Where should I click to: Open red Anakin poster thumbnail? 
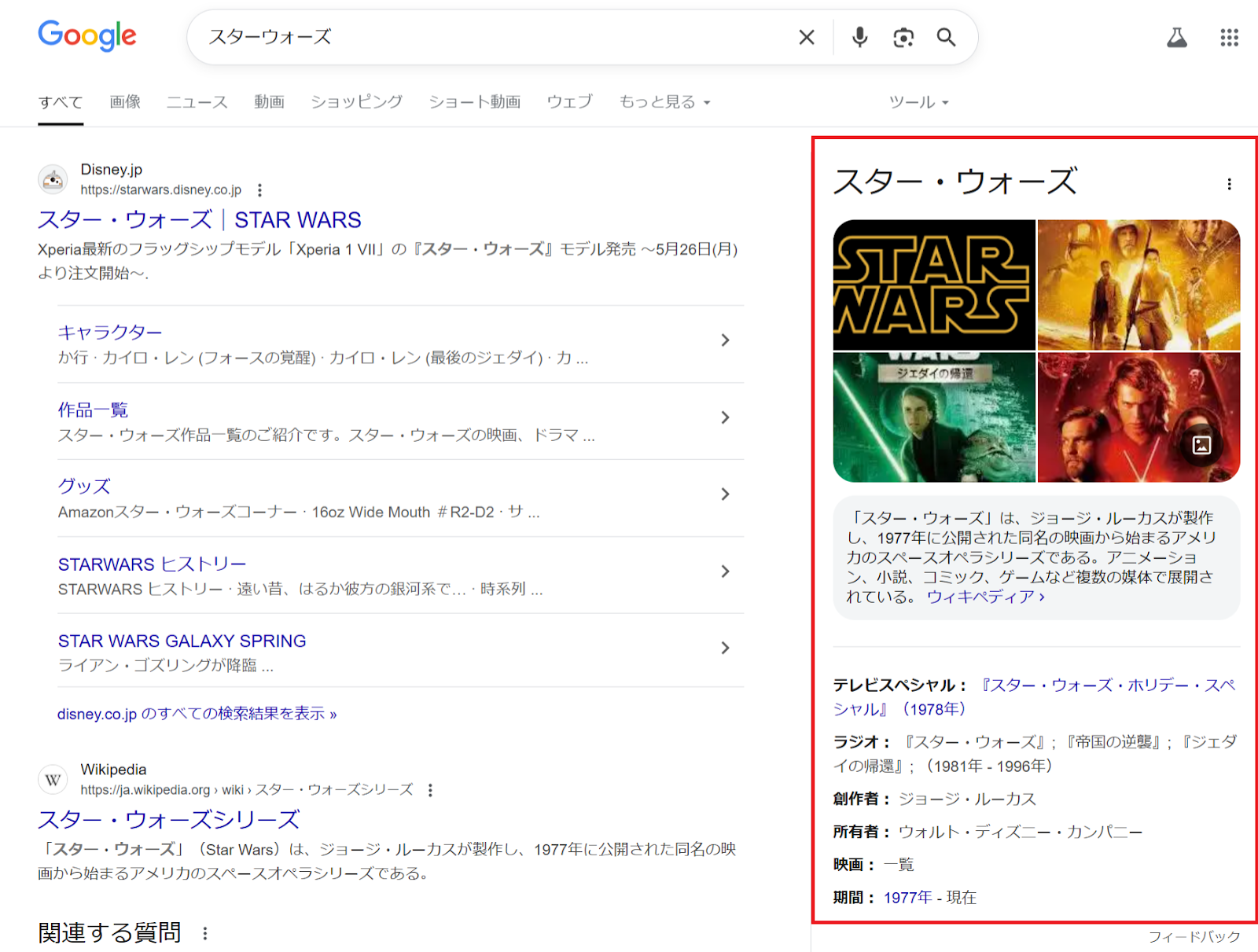tap(1138, 417)
